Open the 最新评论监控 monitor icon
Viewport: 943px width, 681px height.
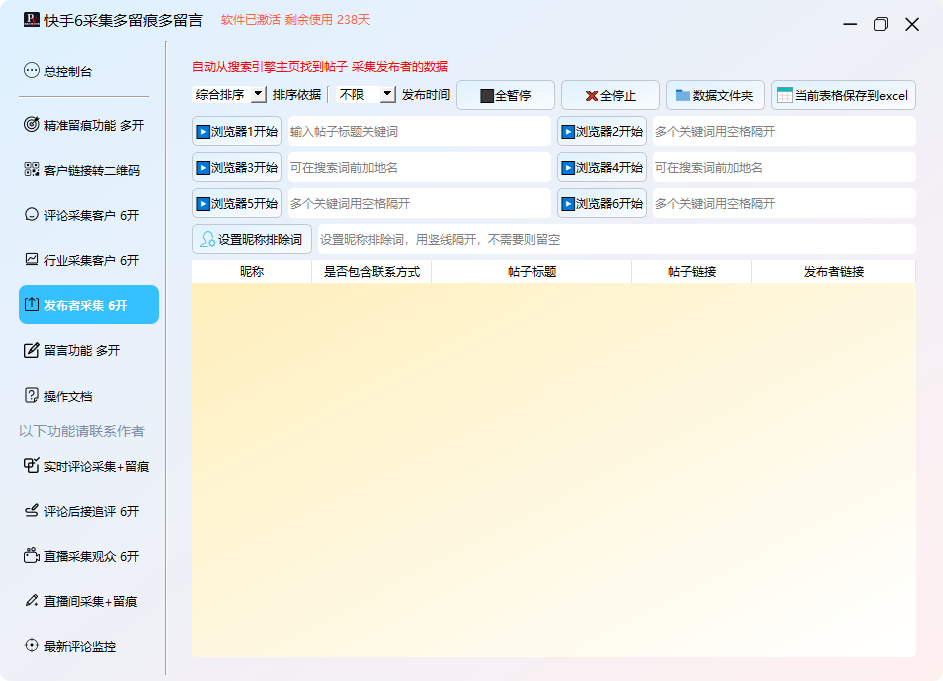[32, 646]
